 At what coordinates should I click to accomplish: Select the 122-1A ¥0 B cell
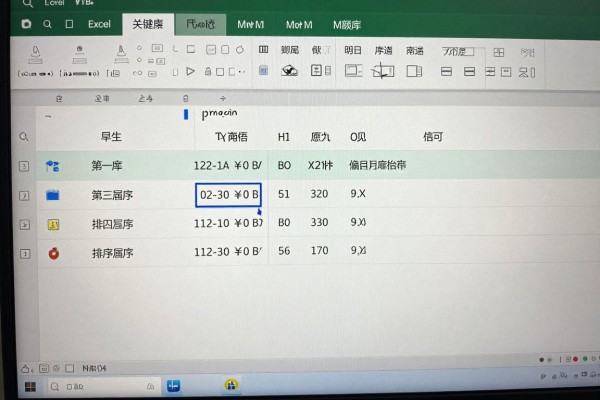228,166
